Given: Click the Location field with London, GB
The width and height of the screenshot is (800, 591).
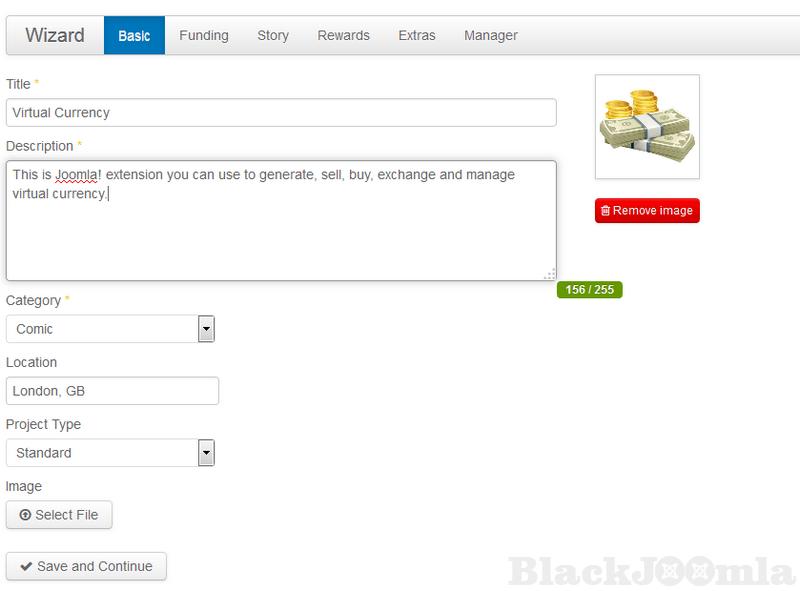Looking at the screenshot, I should 112,391.
